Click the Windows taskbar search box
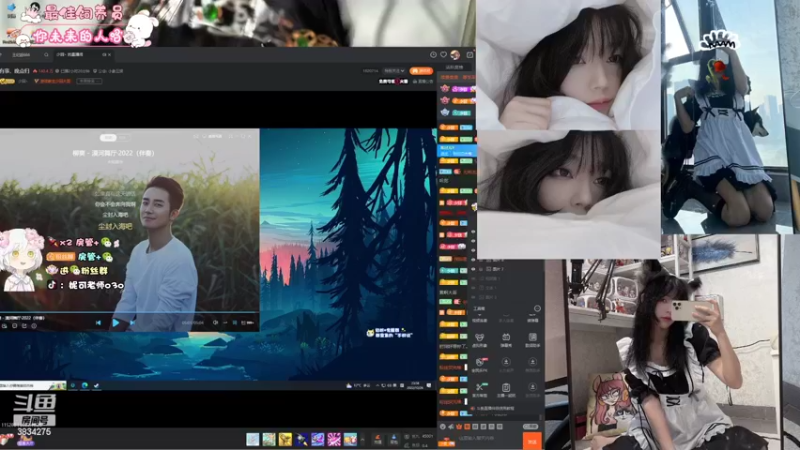800x450 pixels. [x=33, y=386]
